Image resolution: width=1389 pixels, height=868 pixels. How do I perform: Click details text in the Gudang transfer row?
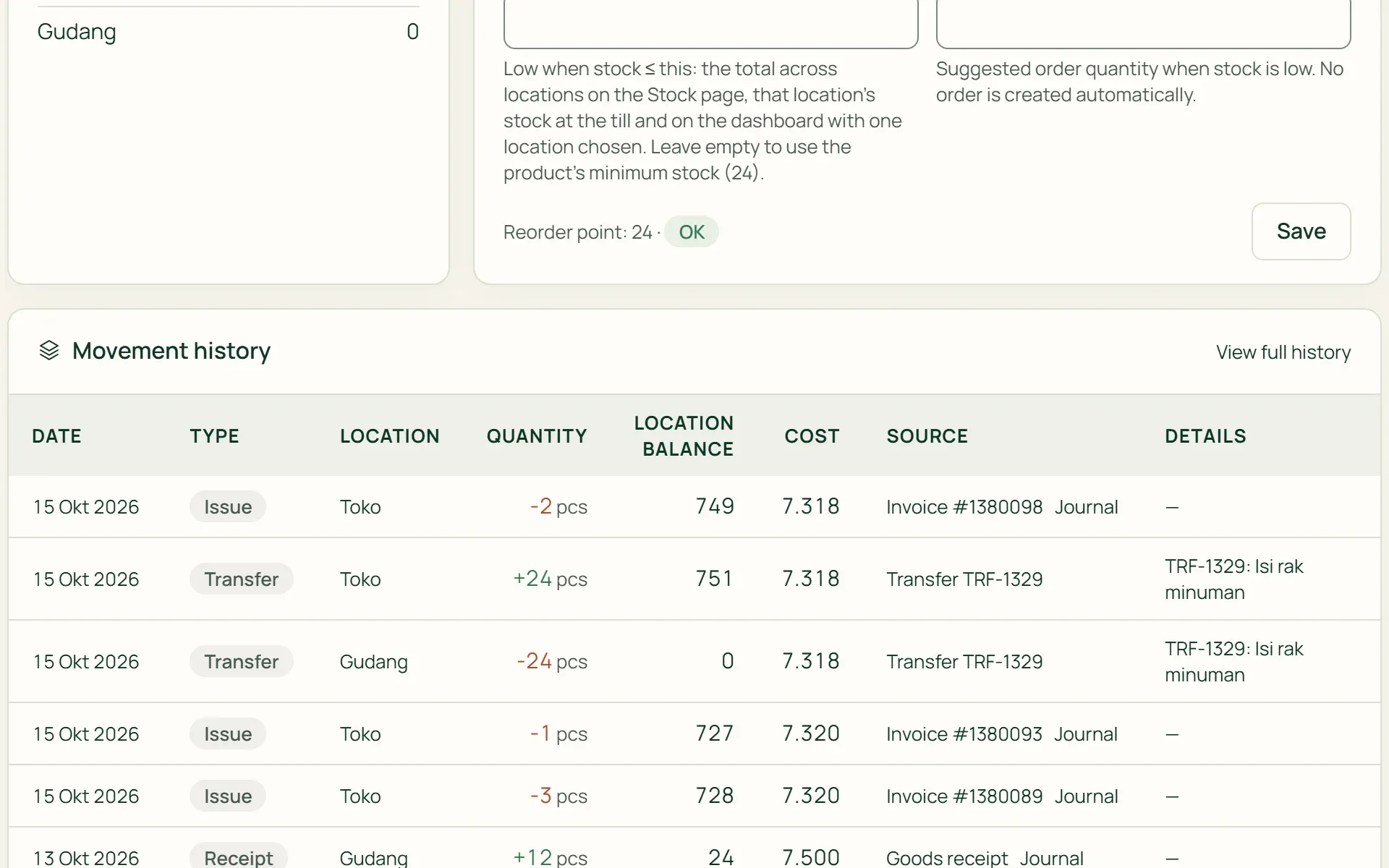(1233, 662)
